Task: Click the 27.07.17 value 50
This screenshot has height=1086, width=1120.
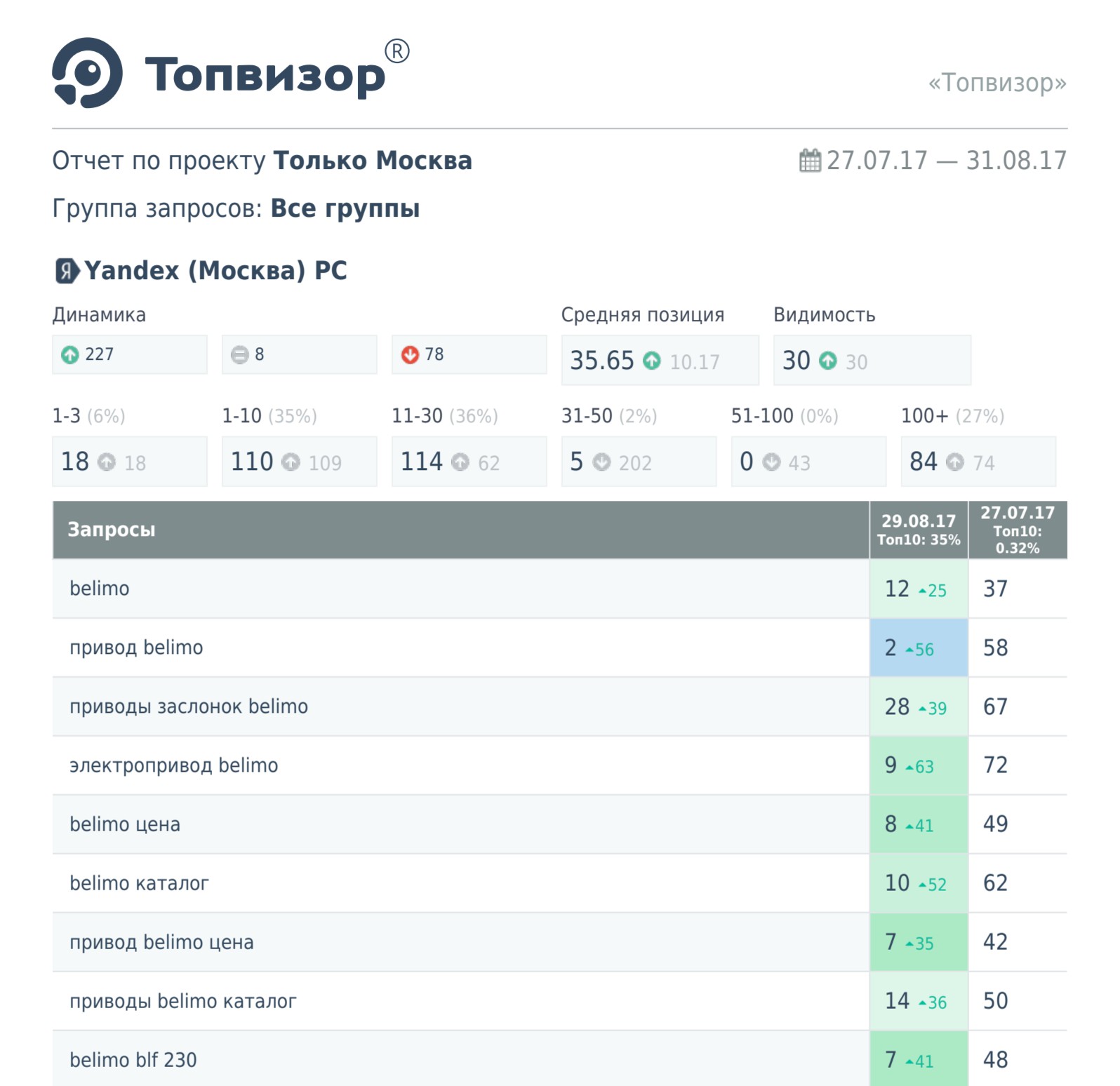Action: pos(996,1001)
